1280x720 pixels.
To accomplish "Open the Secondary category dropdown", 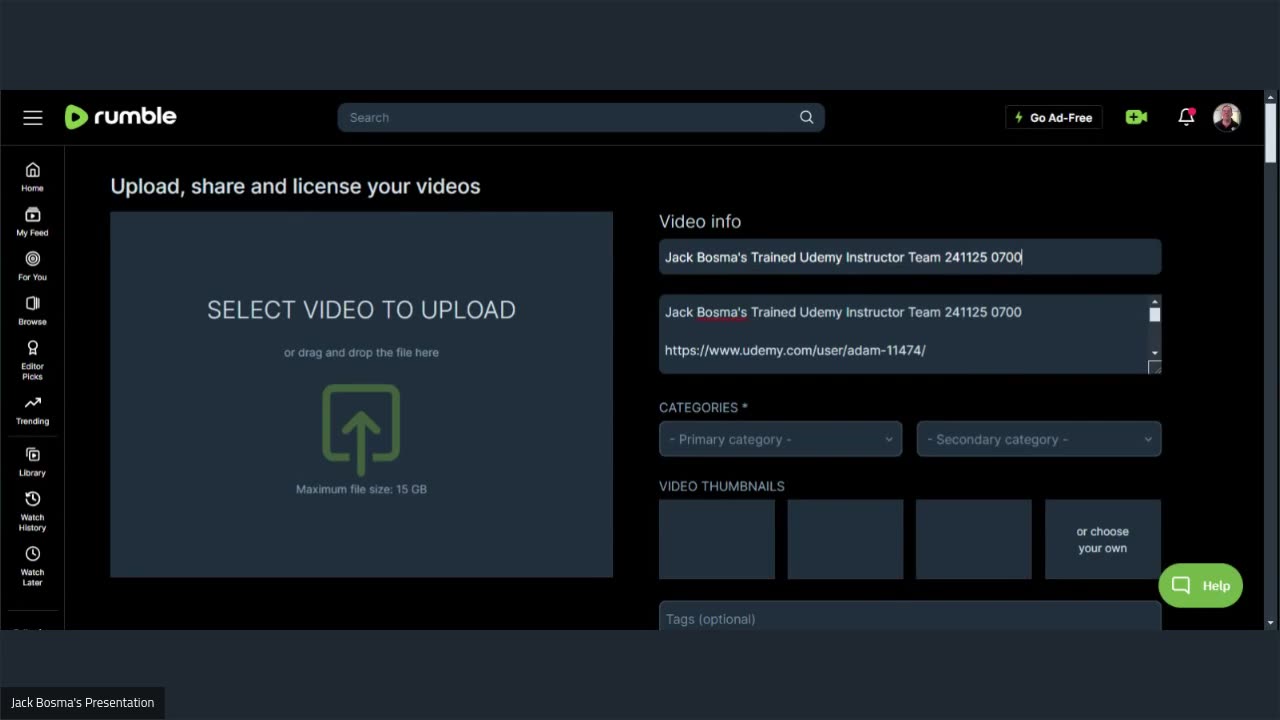I will [1038, 439].
